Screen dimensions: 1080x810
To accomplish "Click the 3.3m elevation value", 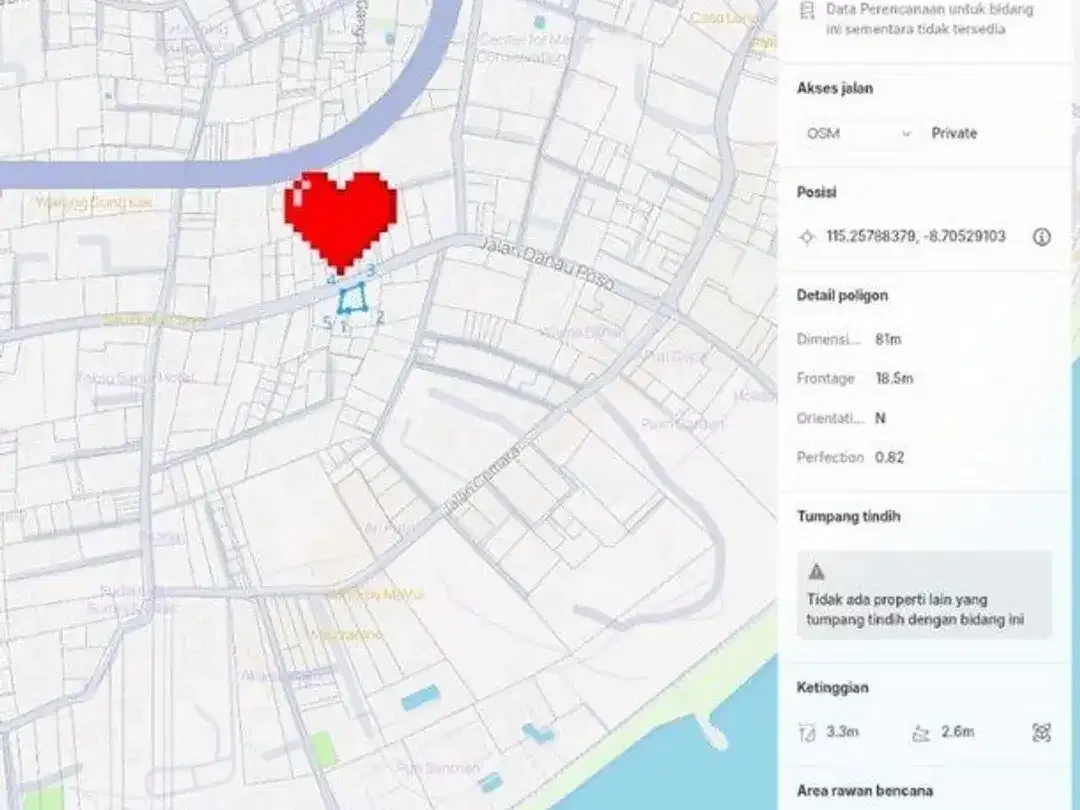I will 842,732.
